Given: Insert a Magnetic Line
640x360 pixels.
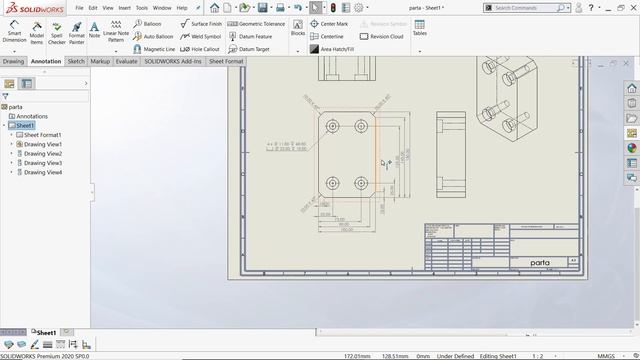Looking at the screenshot, I should point(154,49).
